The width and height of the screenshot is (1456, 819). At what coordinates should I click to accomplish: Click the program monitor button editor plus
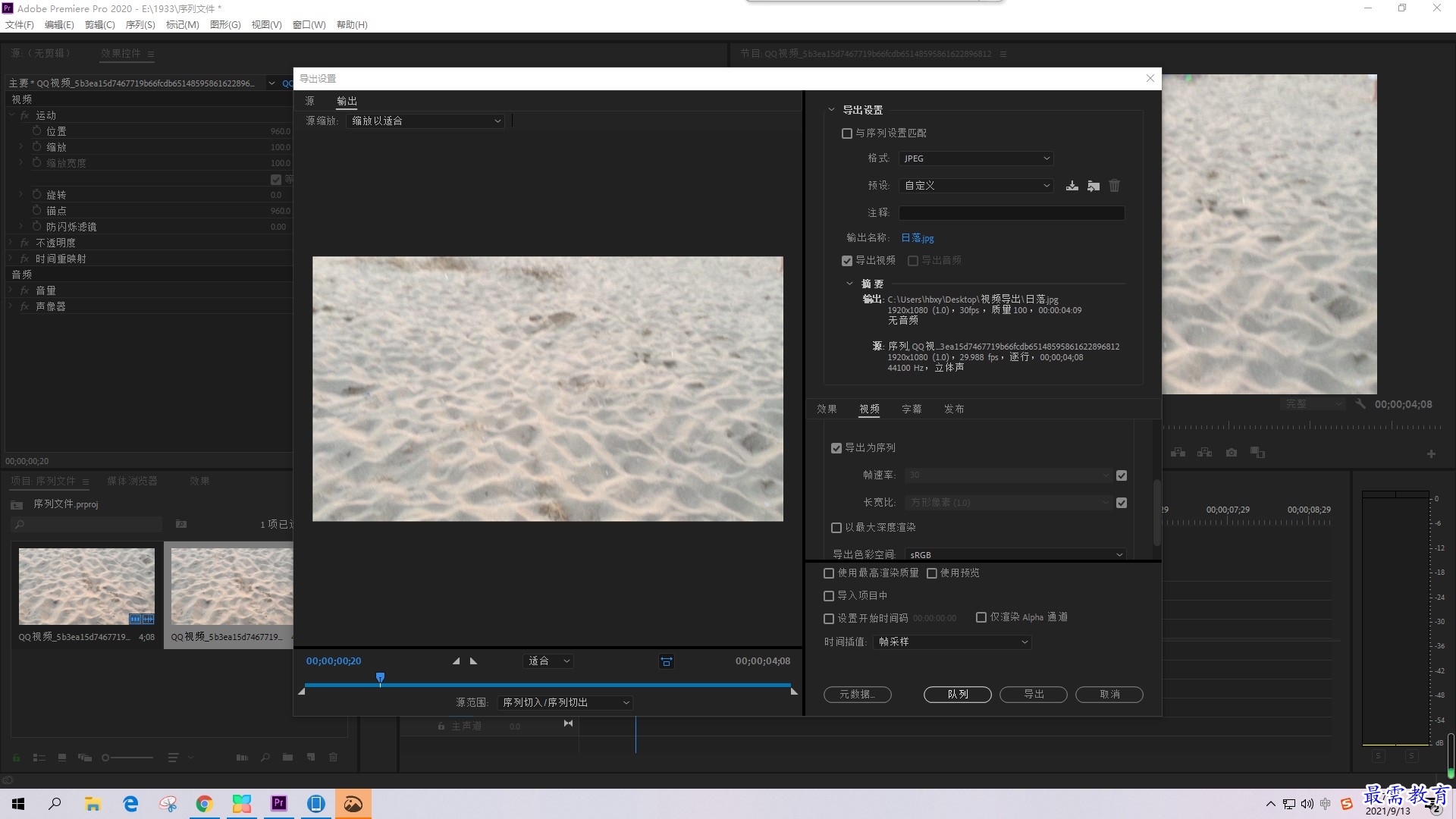click(1431, 454)
